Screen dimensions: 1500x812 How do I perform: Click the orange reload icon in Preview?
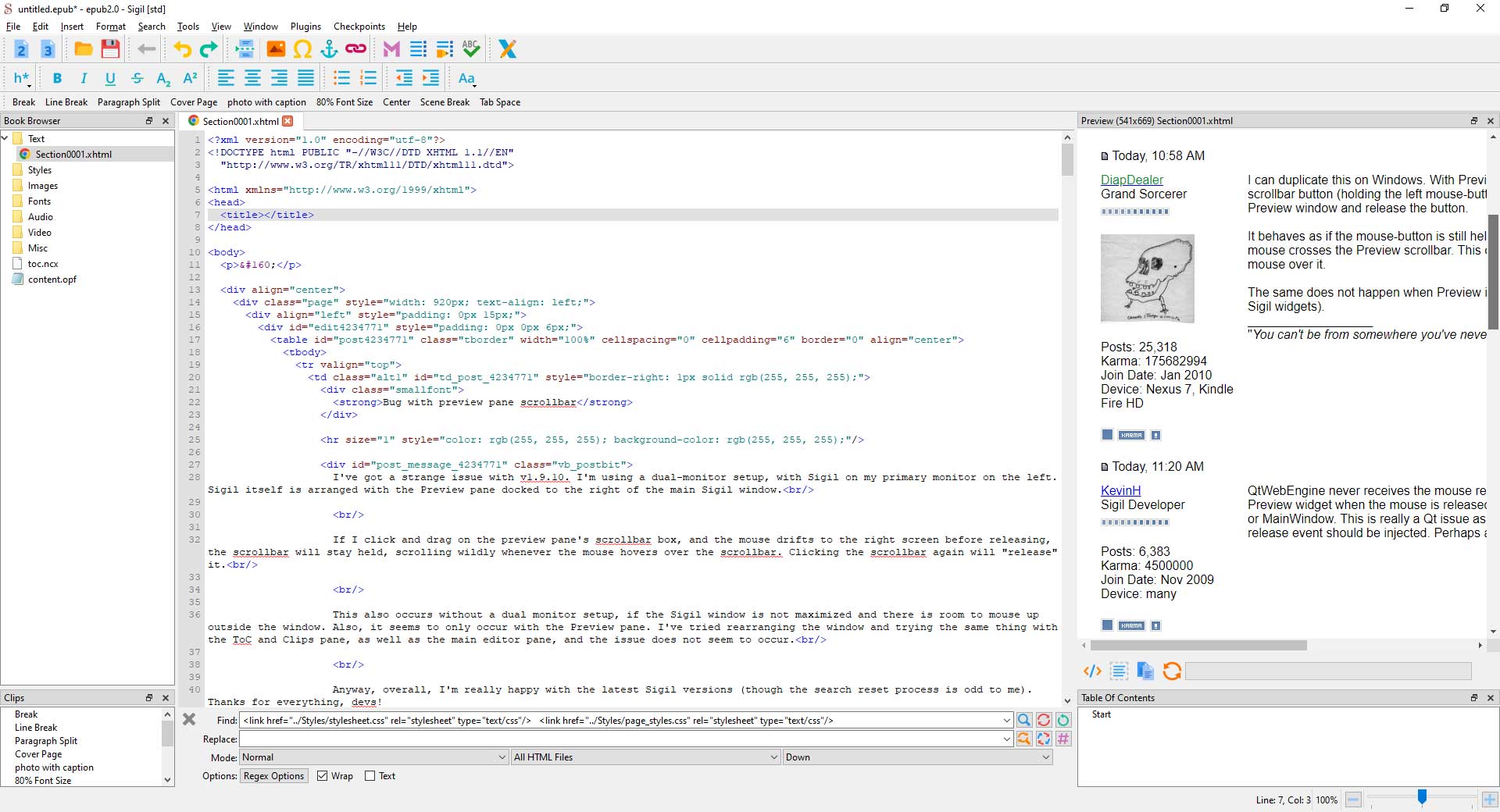pyautogui.click(x=1171, y=671)
